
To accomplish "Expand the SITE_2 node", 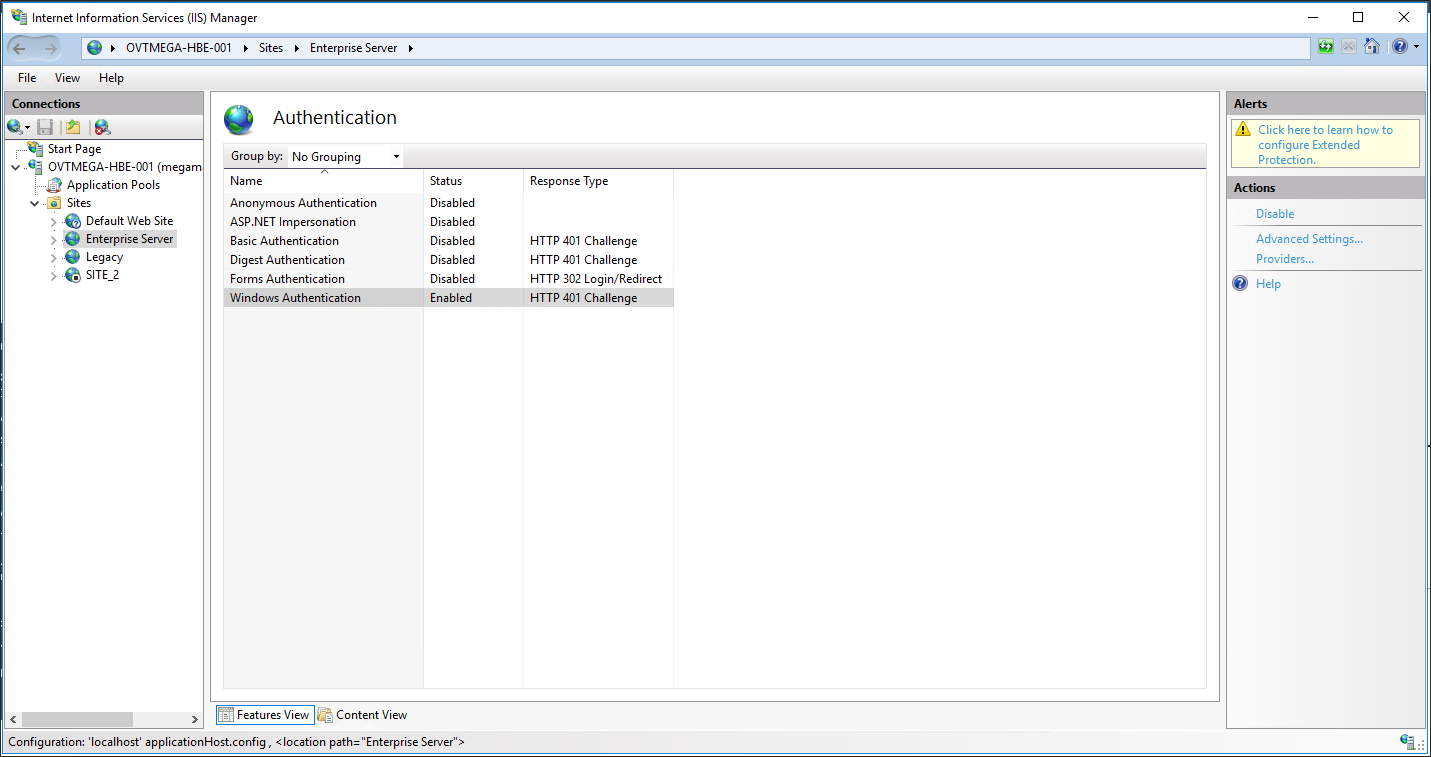I will [54, 275].
